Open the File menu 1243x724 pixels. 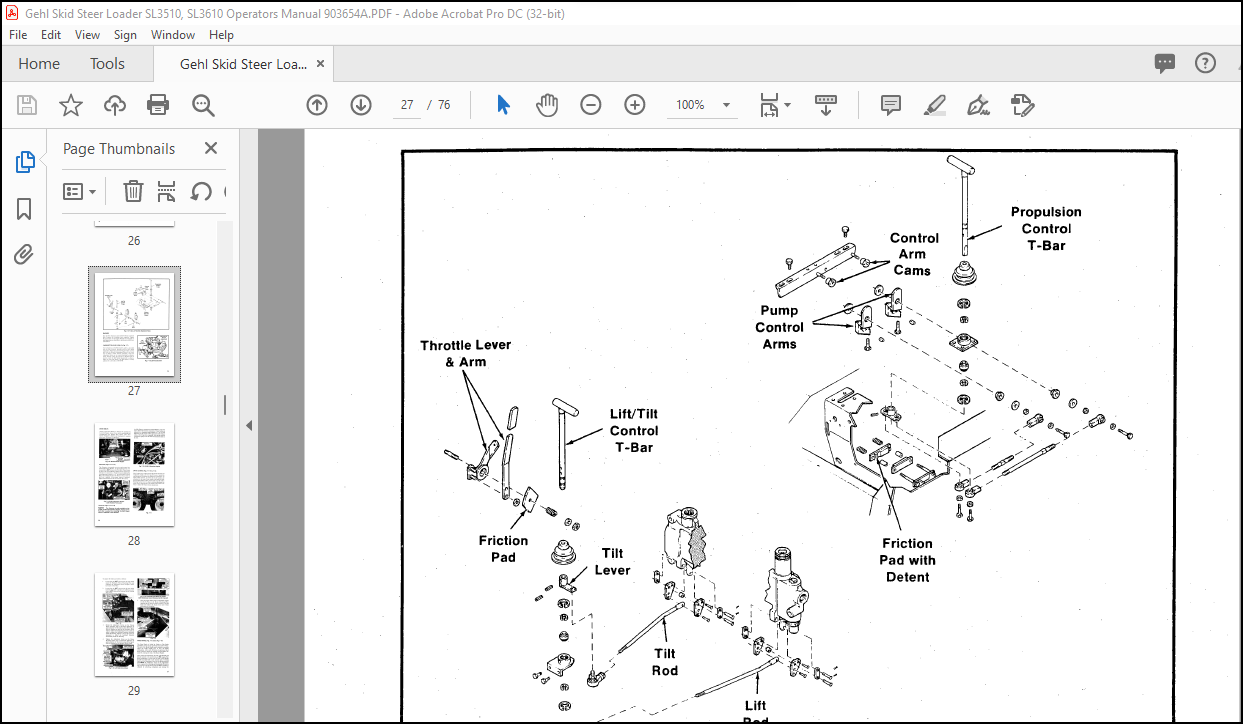18,34
